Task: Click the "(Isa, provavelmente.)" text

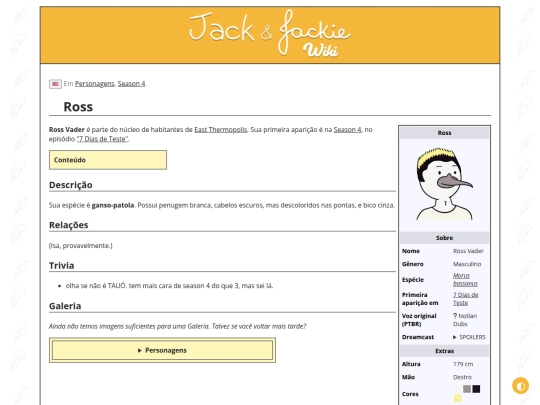Action: tap(81, 246)
